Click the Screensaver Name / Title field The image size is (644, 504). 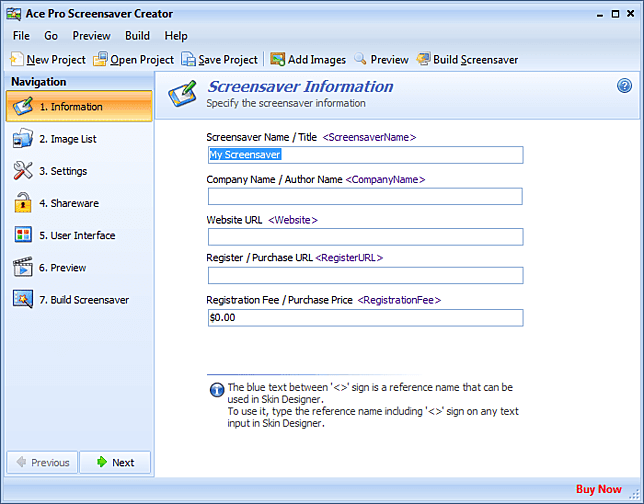click(x=366, y=155)
